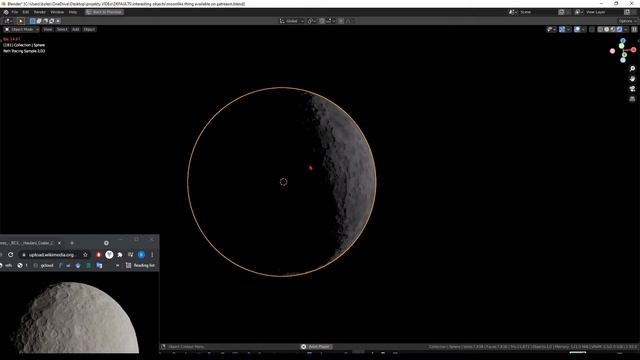
Task: Switch to rendered viewport shading
Action: click(619, 29)
